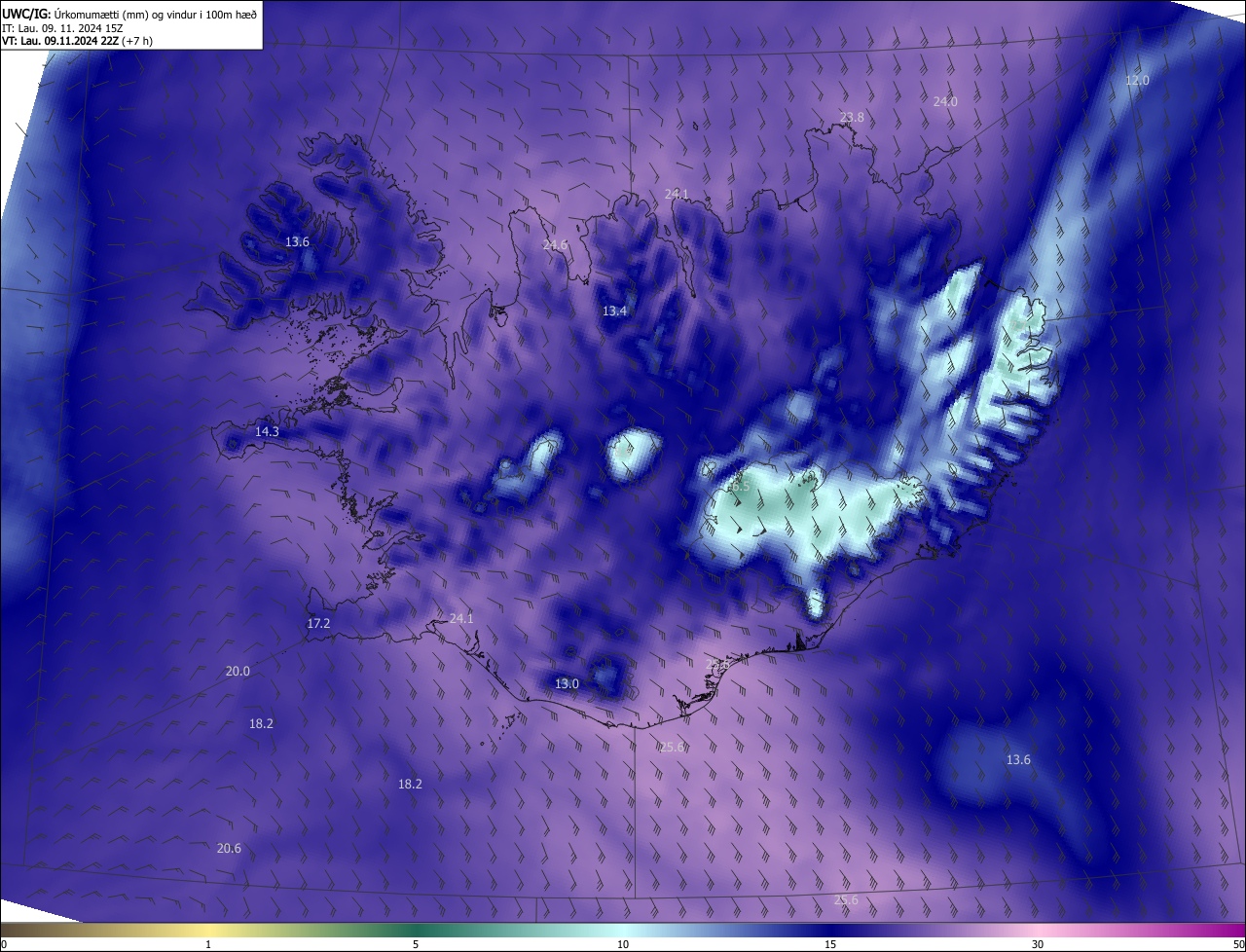Image resolution: width=1246 pixels, height=952 pixels.
Task: Click the 6.5 value label over the glacier
Action: [740, 485]
